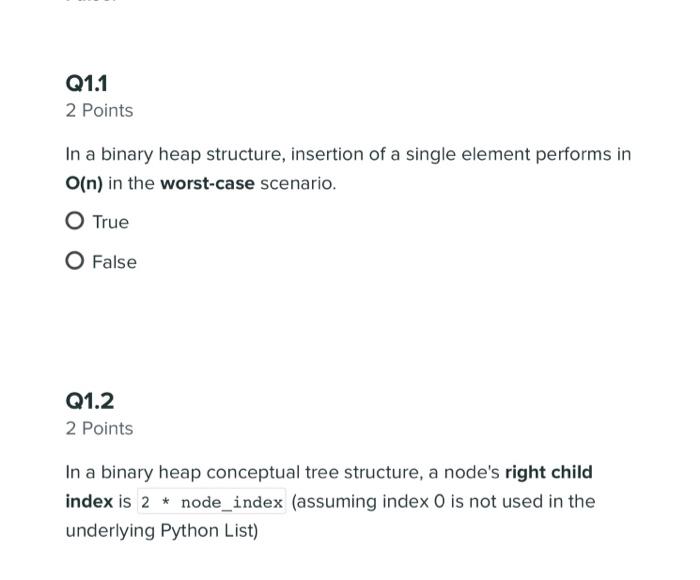Click the bold worst-case text
700x580 pixels.
(207, 184)
